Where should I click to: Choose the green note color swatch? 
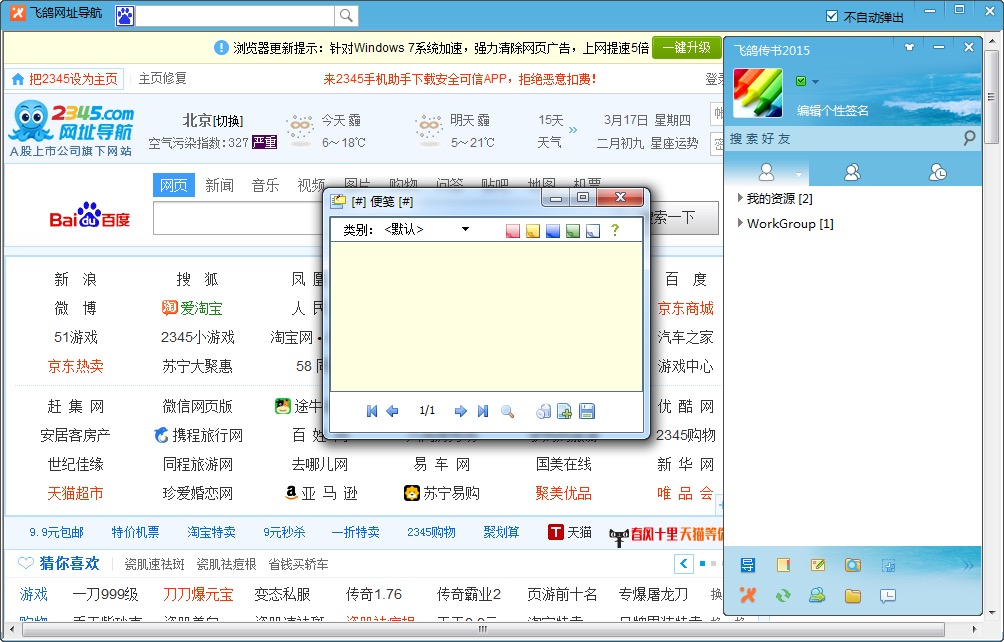pyautogui.click(x=572, y=230)
